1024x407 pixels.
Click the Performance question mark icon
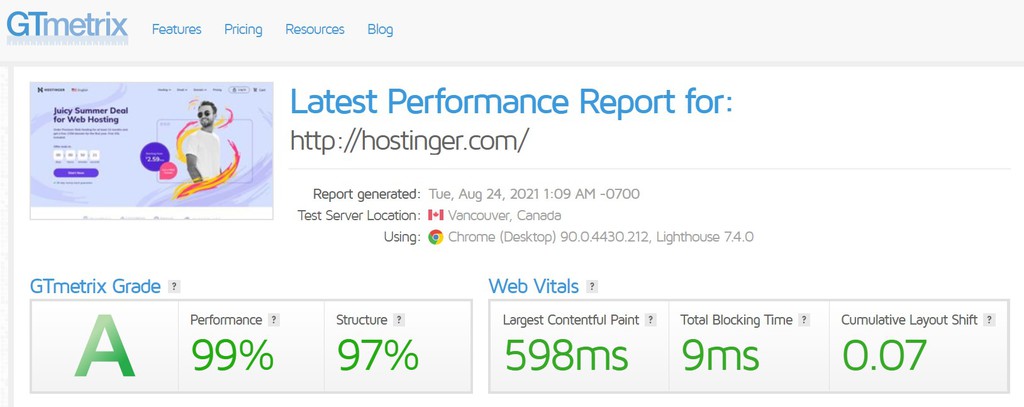point(274,320)
